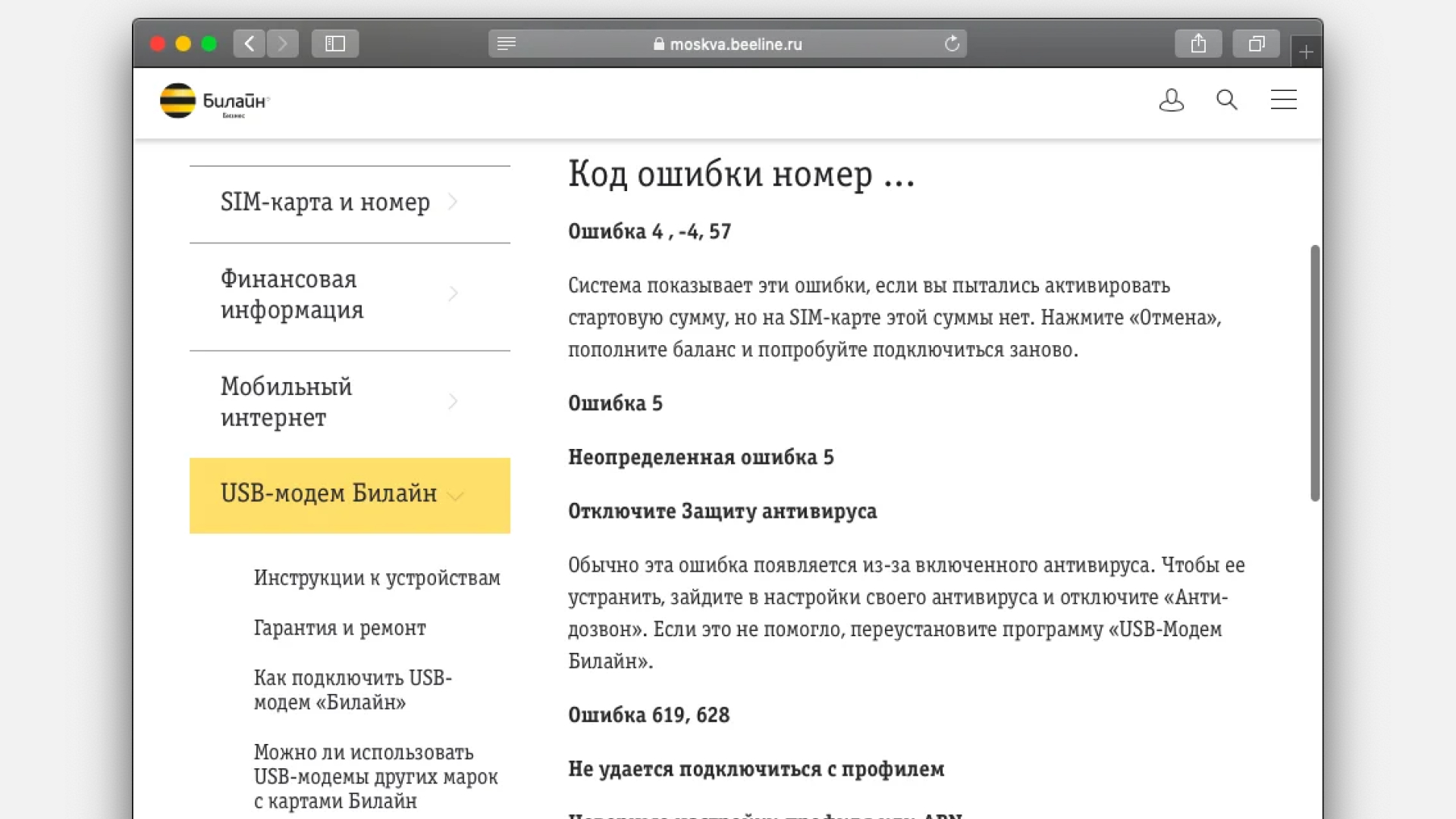1456x819 pixels.
Task: Expand the SIM-карта и номер section
Action: tap(350, 202)
